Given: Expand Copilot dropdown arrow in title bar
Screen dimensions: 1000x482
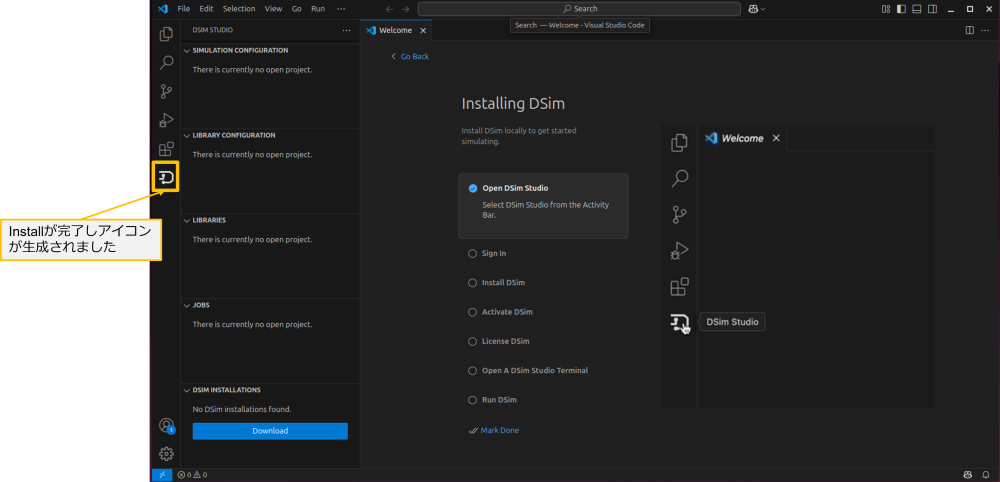Looking at the screenshot, I should click(763, 9).
